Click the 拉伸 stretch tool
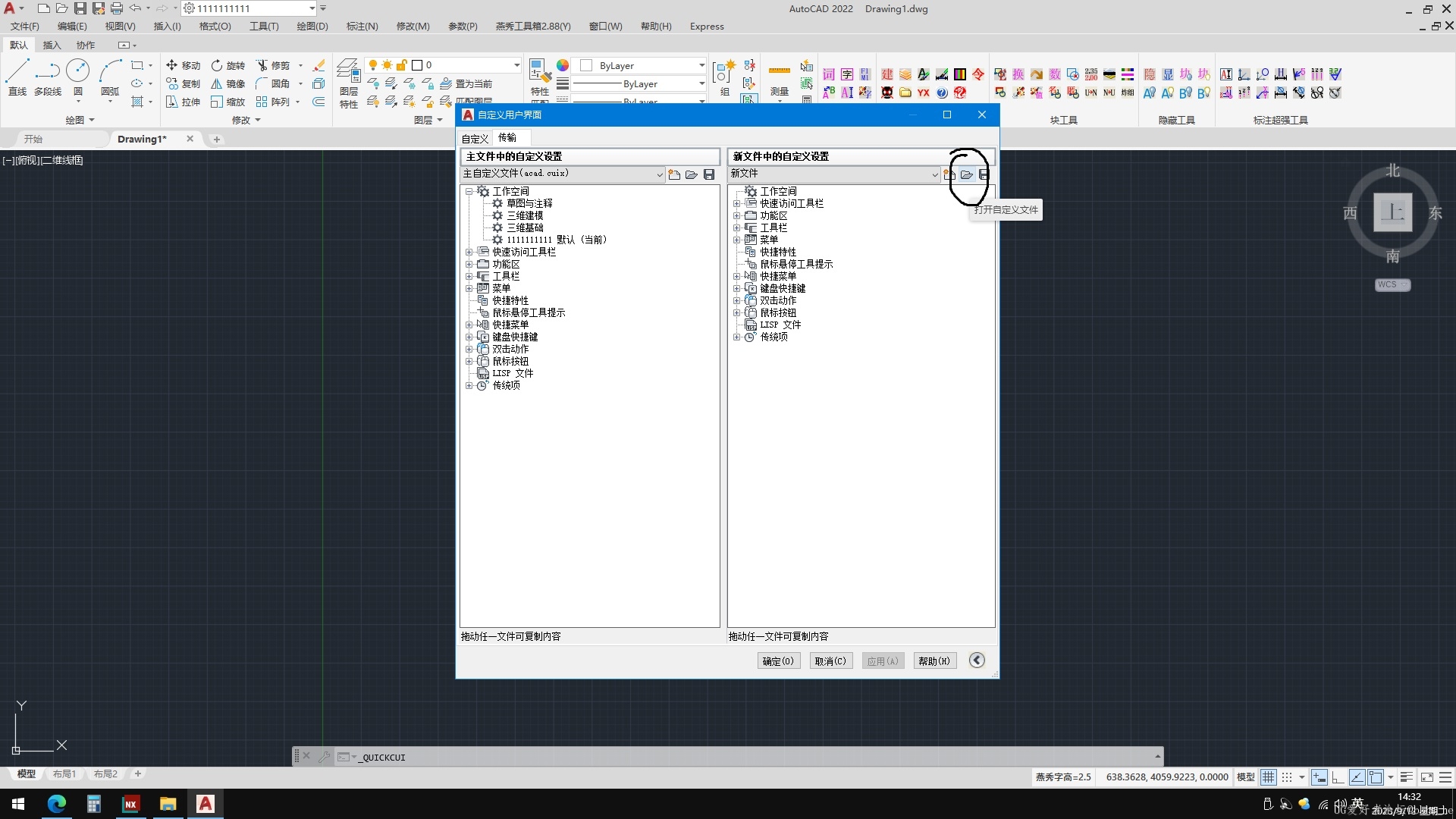 pos(183,102)
